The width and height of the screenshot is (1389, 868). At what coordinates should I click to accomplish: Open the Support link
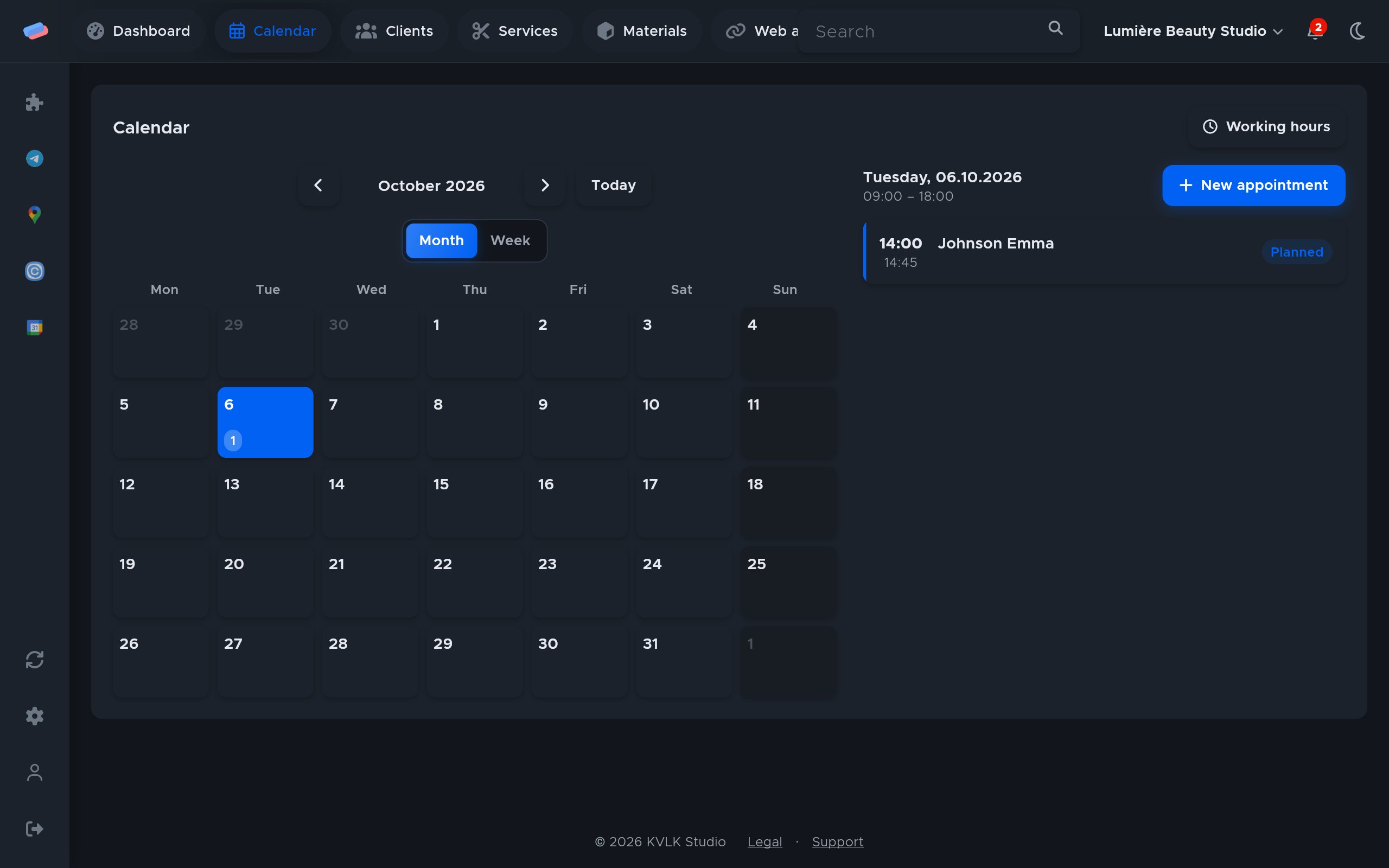(x=837, y=841)
